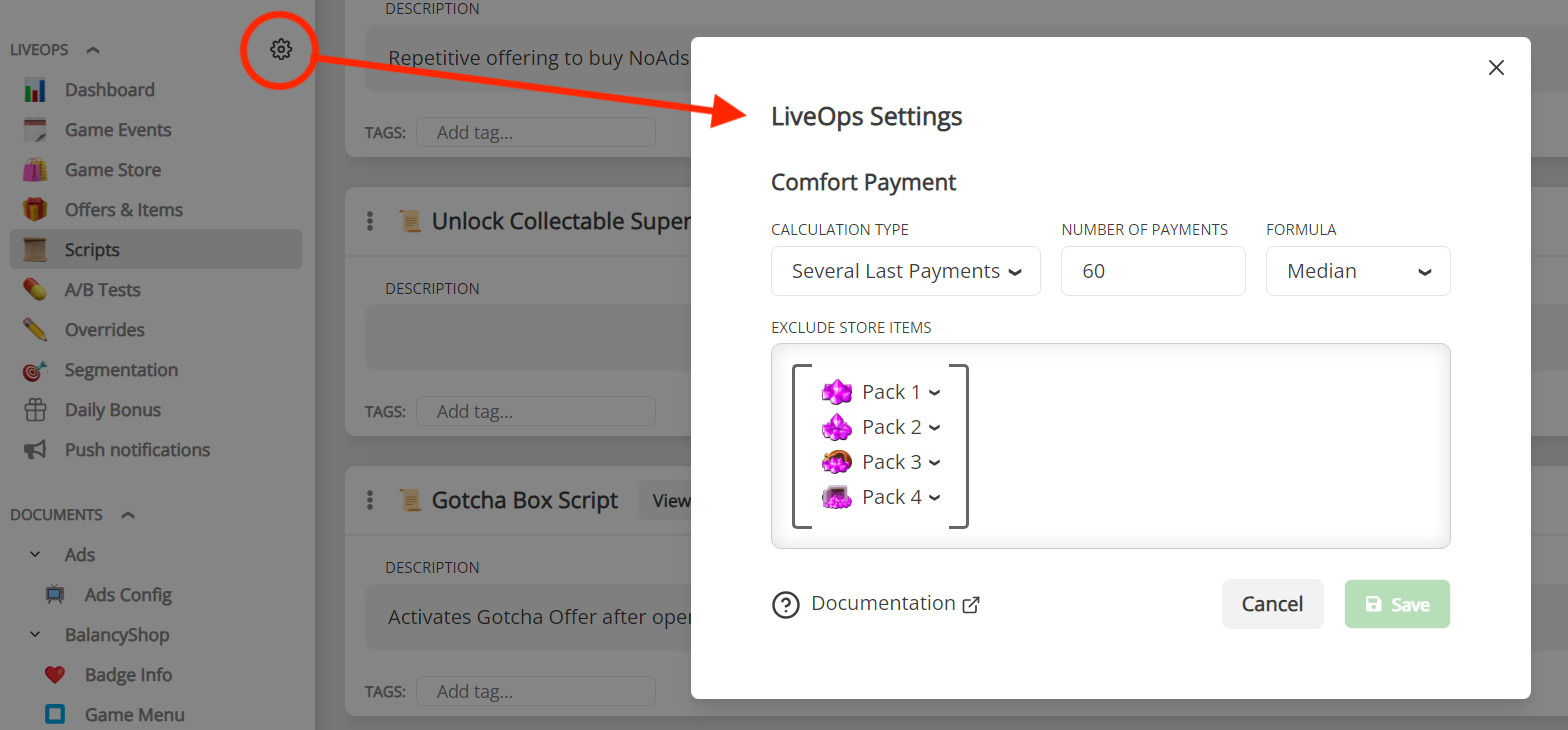1568x730 pixels.
Task: Open the Documentation link
Action: [x=895, y=603]
